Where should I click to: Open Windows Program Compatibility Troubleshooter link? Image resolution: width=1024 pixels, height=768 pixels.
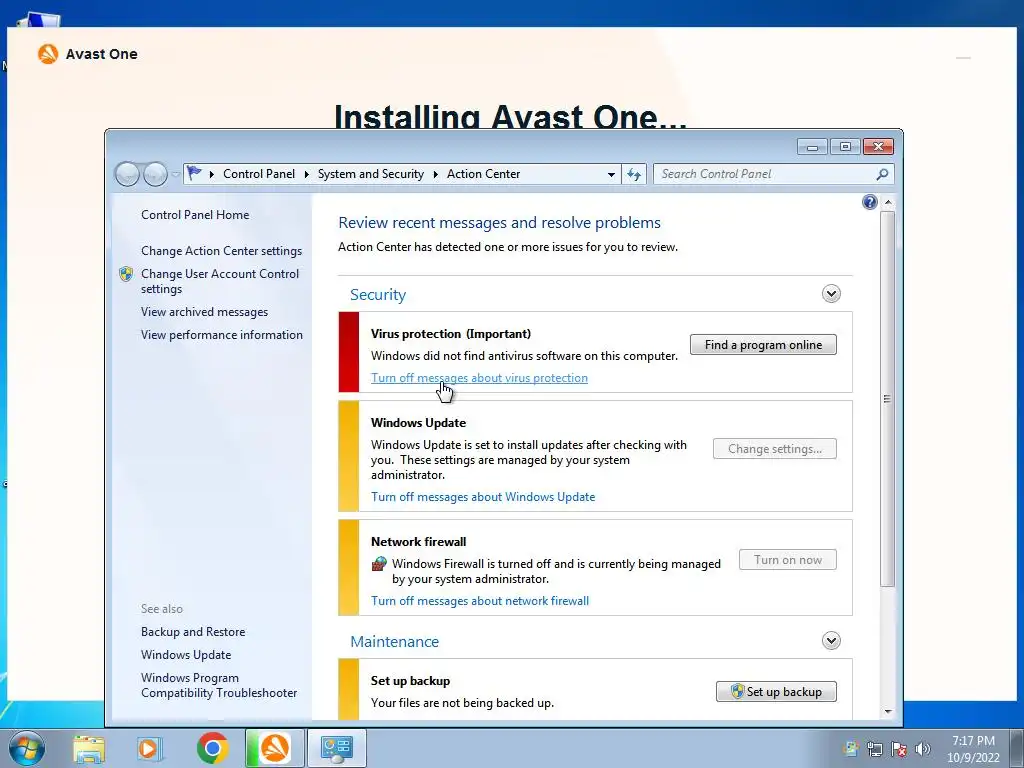(x=219, y=685)
